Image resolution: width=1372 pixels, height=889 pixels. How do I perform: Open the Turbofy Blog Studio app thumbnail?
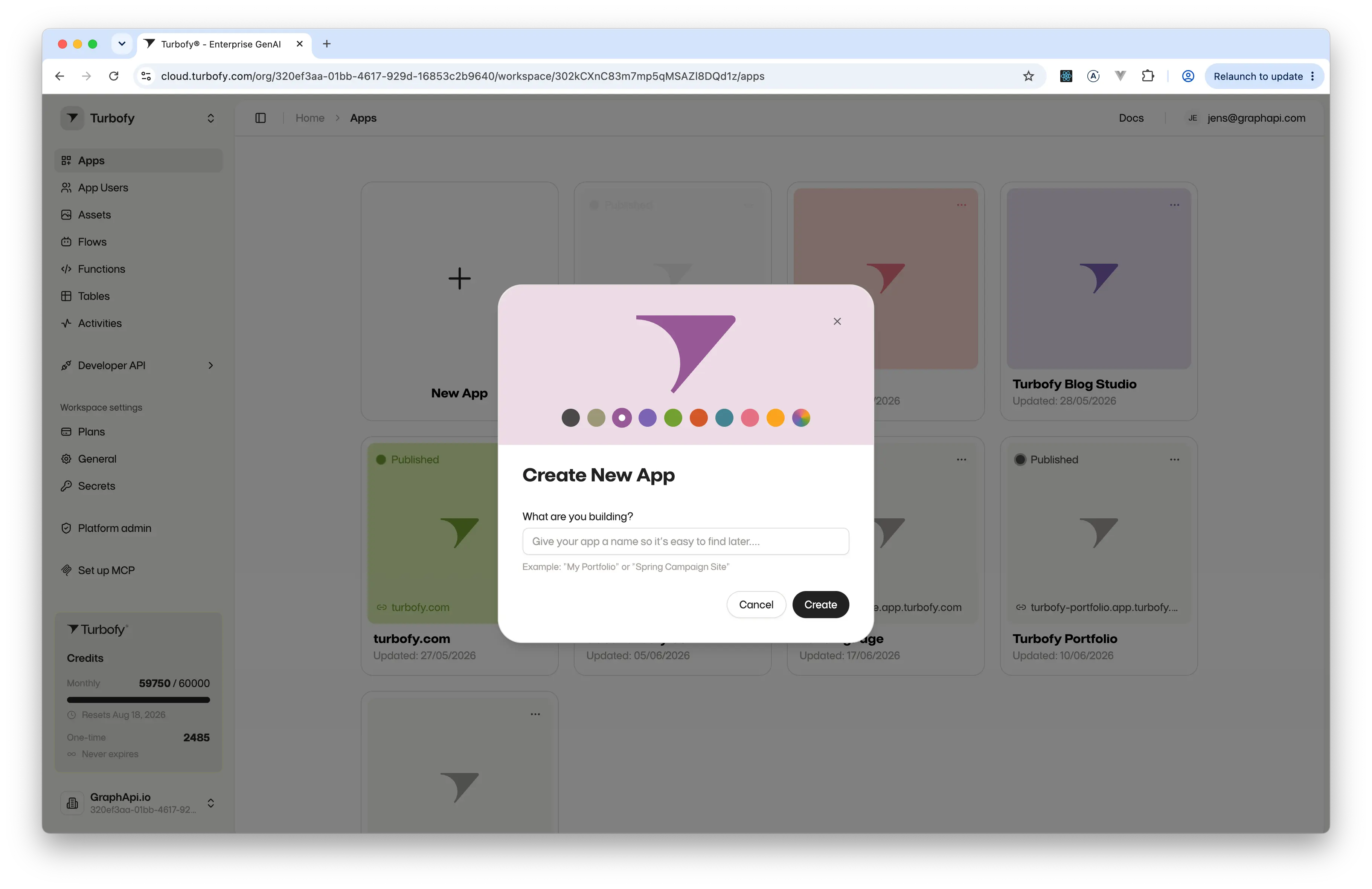[x=1098, y=279]
